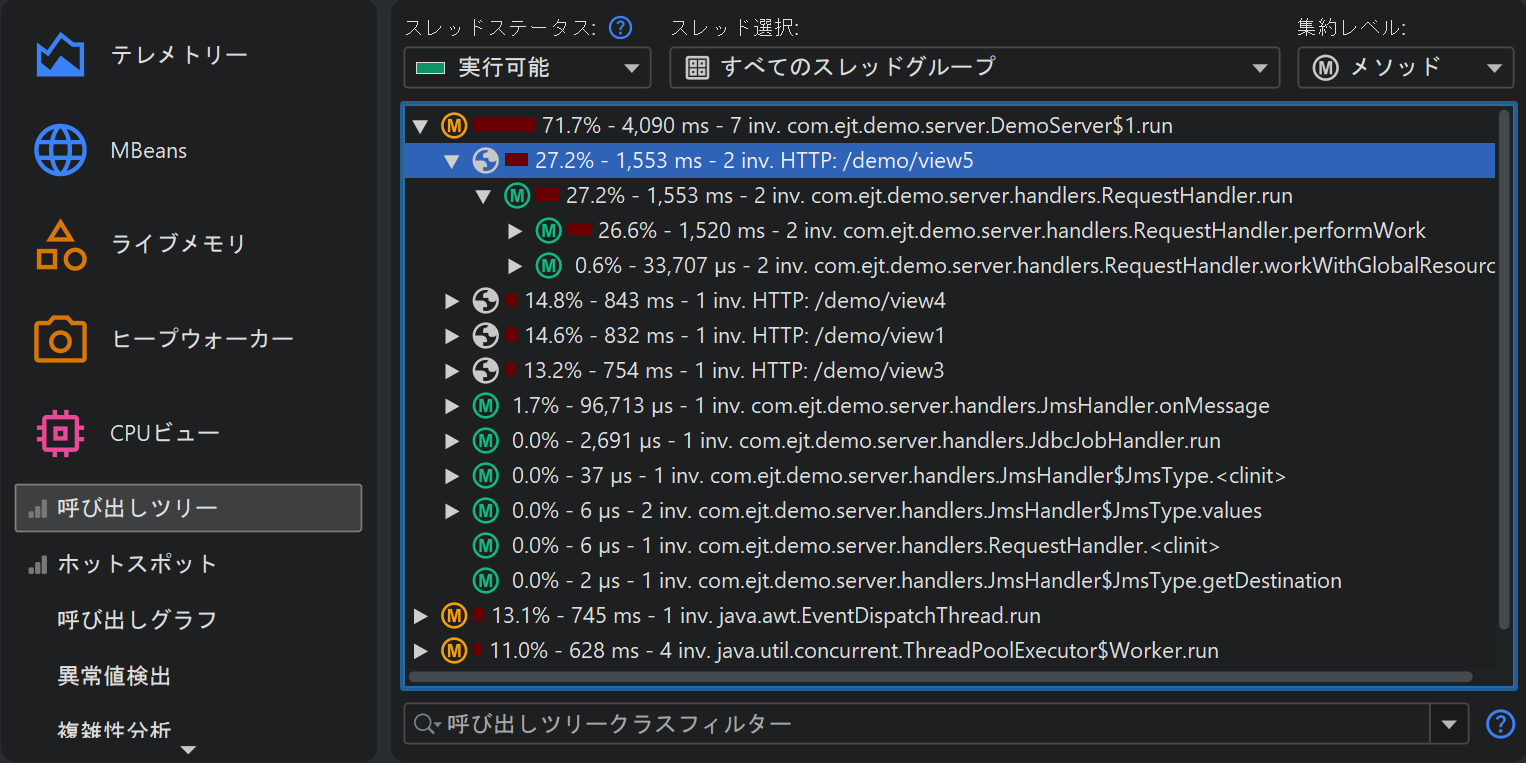Open the 呼び出しグラフ view
Image resolution: width=1526 pixels, height=763 pixels.
pos(137,620)
